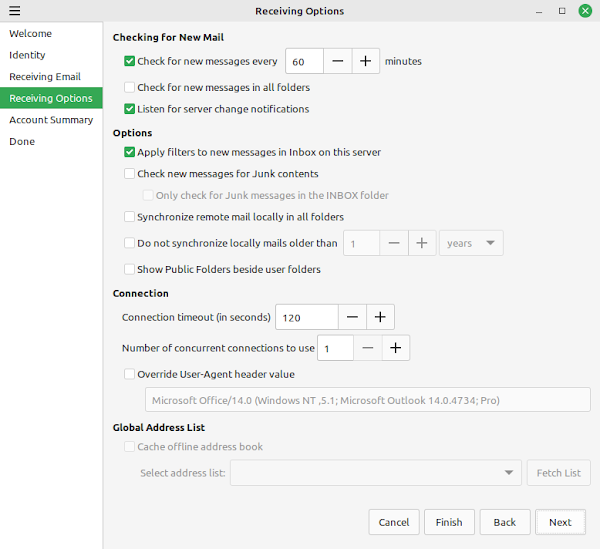Decrease the new-message check interval with minus
This screenshot has width=600, height=549.
[x=338, y=61]
